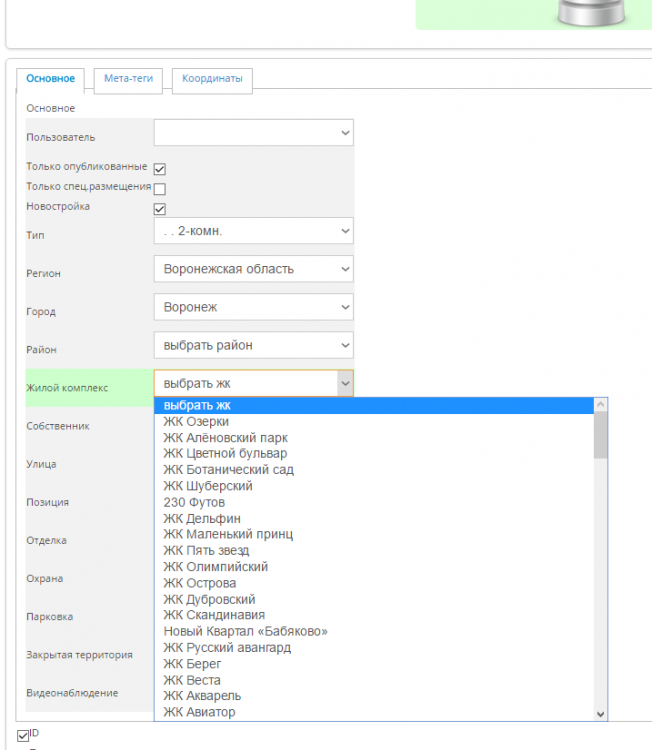Enable Только спец.размещения checkbox
Viewport: 652px width, 750px height.
pos(159,188)
